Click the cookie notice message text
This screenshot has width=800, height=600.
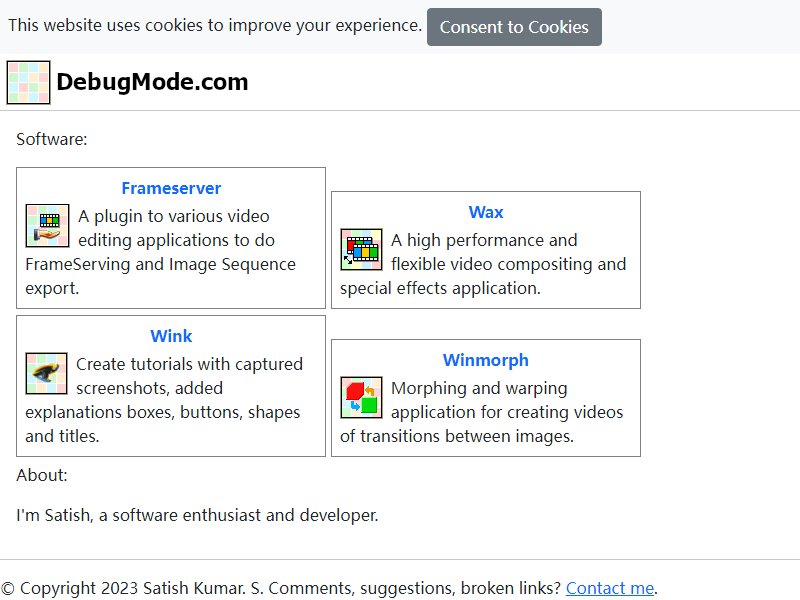click(215, 26)
